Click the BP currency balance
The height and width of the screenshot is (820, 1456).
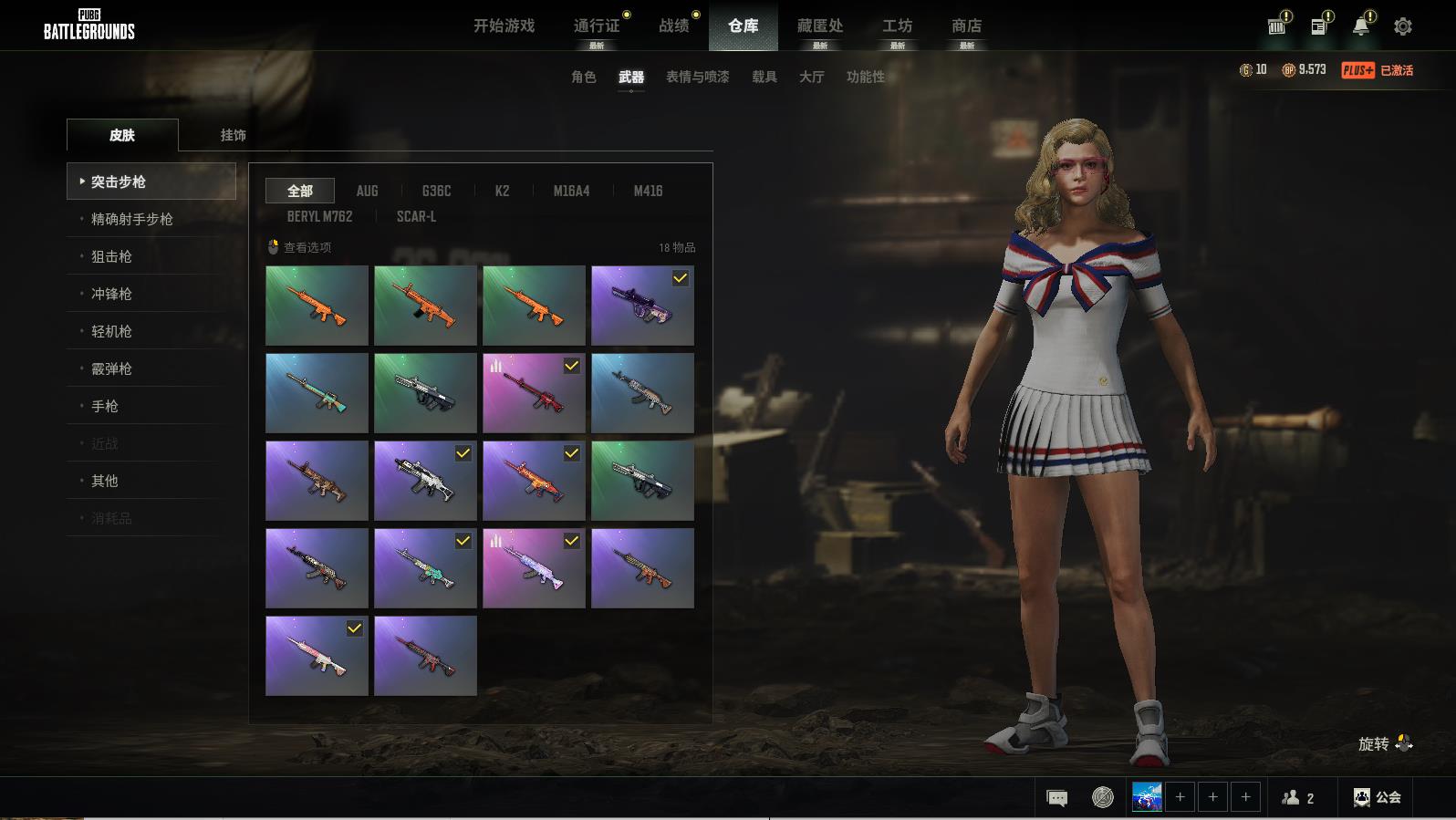tap(1304, 70)
